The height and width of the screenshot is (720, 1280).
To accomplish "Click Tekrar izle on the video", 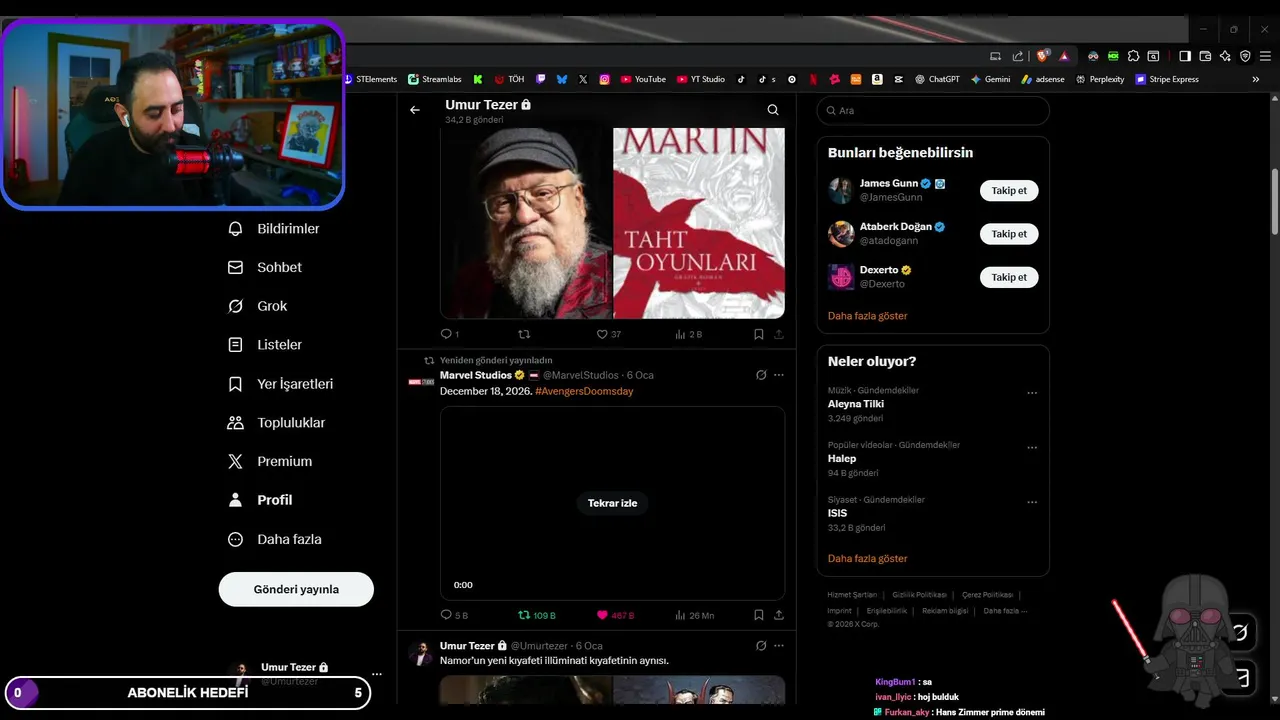I will [612, 503].
